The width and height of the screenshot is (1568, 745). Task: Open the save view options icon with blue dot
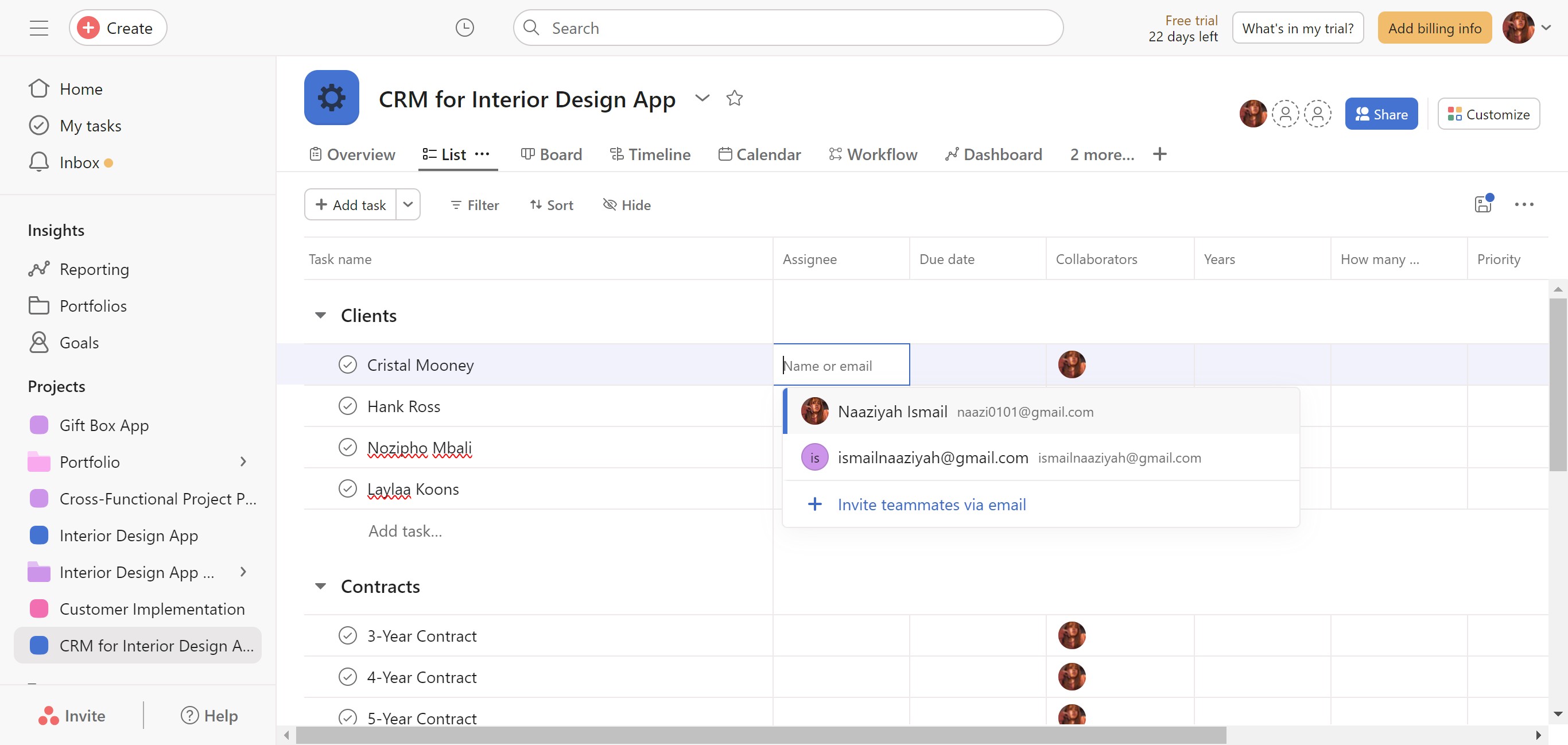[x=1483, y=204]
